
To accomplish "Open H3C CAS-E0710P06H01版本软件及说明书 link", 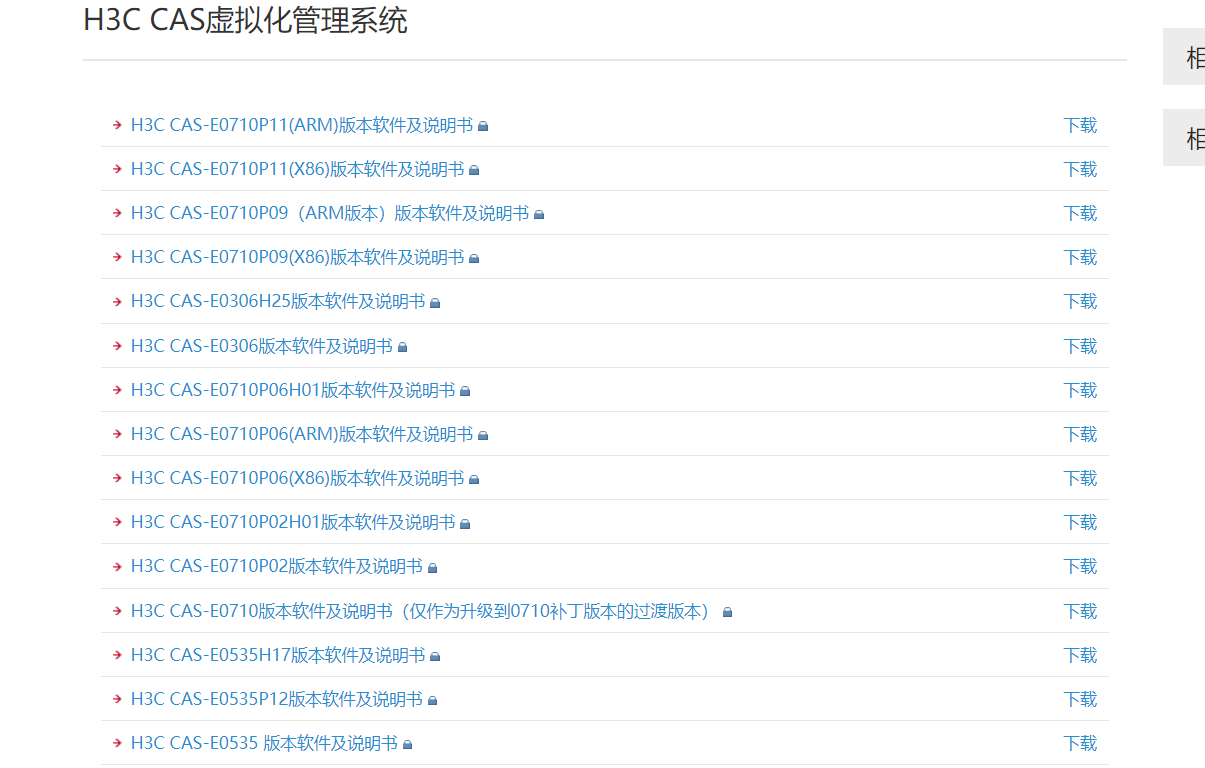I will click(293, 390).
